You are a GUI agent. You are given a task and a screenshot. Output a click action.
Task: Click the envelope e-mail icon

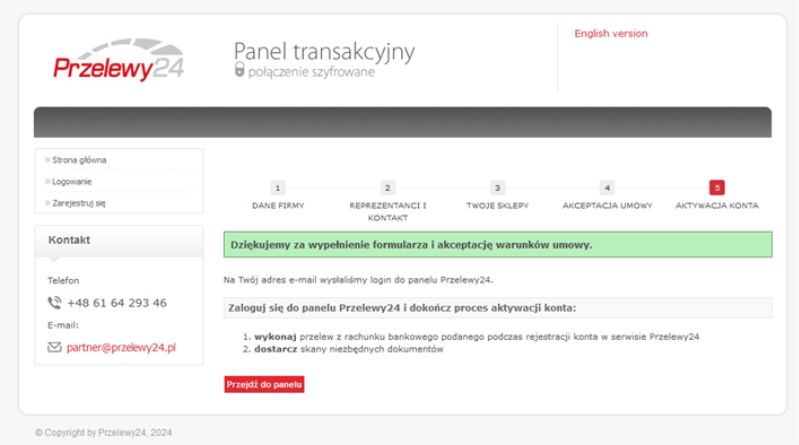[54, 347]
